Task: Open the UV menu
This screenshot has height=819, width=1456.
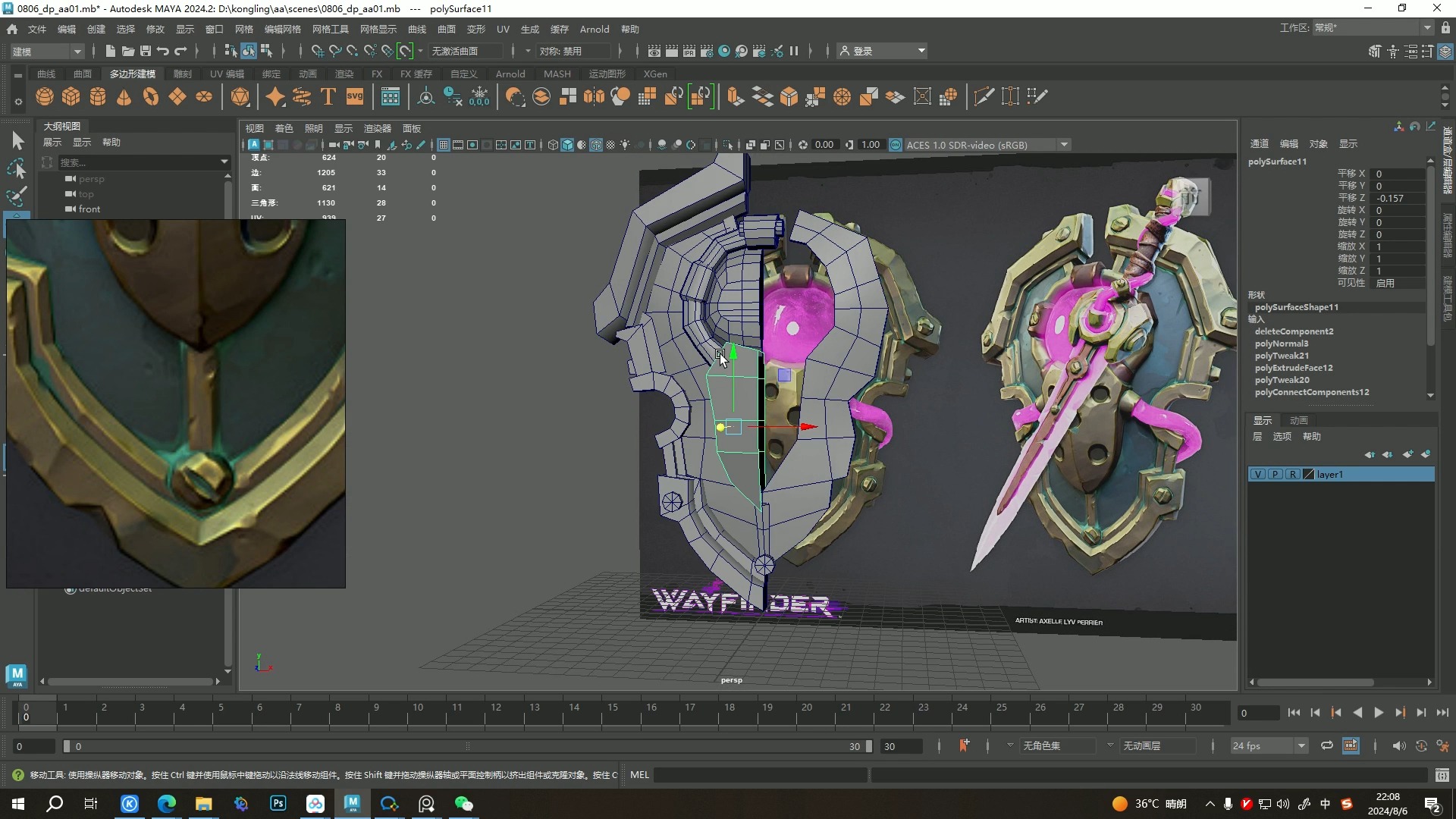Action: coord(503,29)
